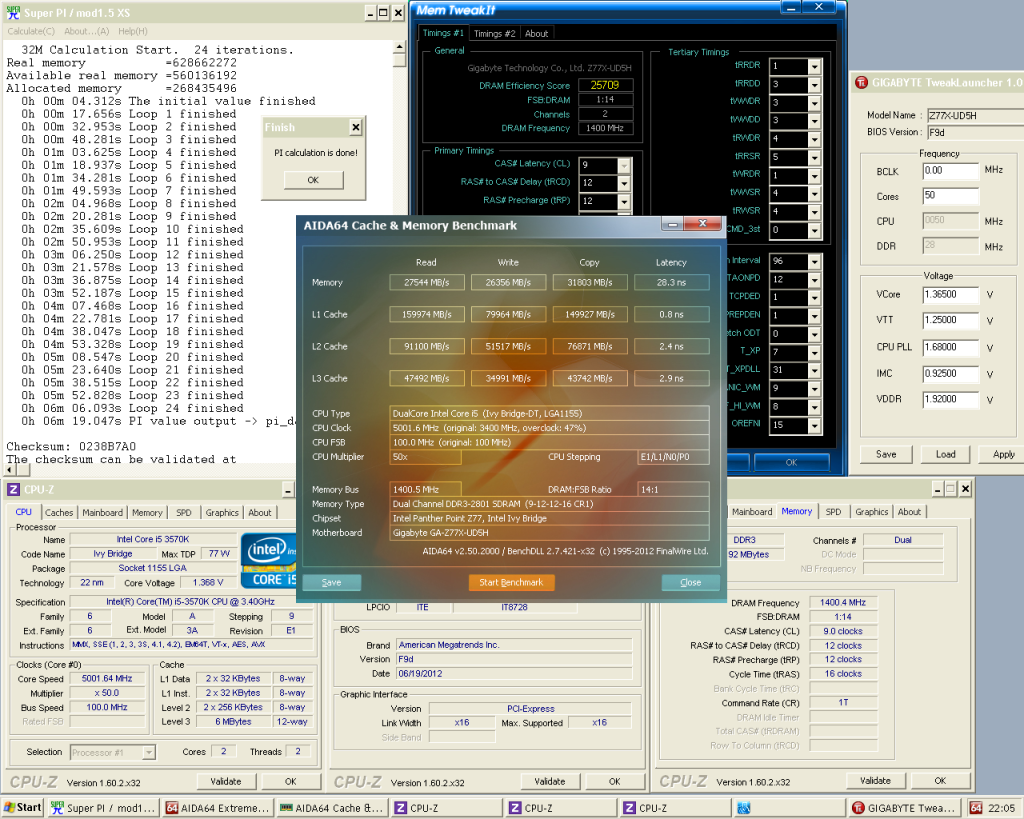Click the AIDA64 Cache & Memory taskbar item
Image resolution: width=1024 pixels, height=819 pixels.
click(x=332, y=807)
